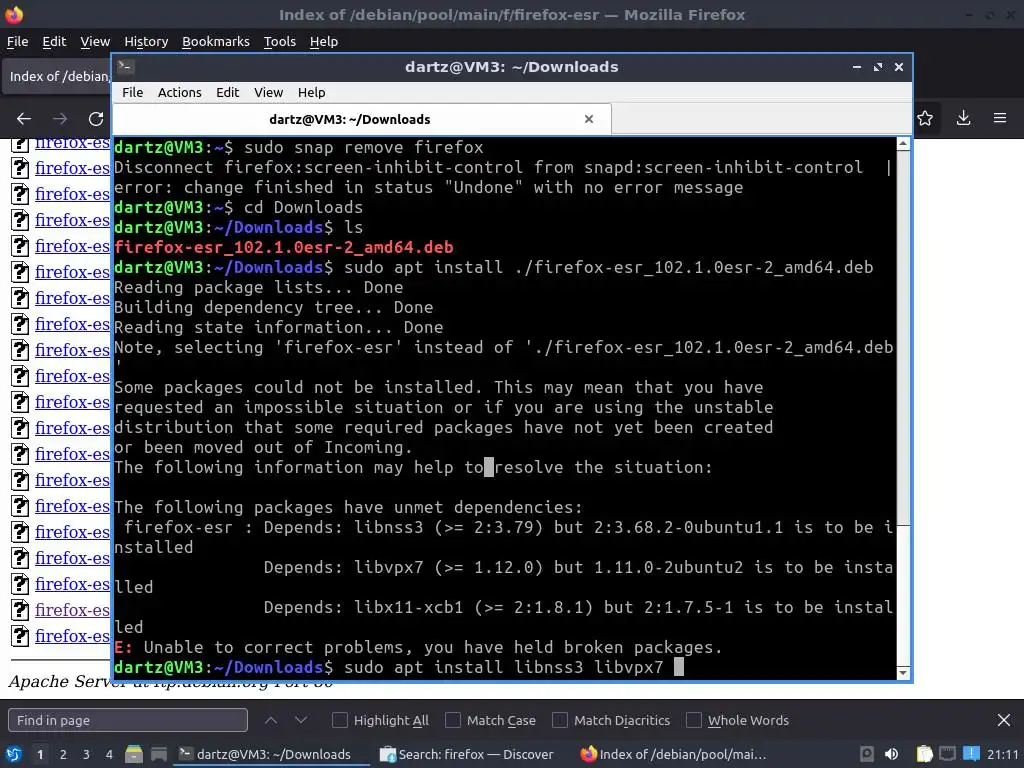Screen dimensions: 1024x768
Task: Enable the Match Case checkbox
Action: pyautogui.click(x=453, y=720)
